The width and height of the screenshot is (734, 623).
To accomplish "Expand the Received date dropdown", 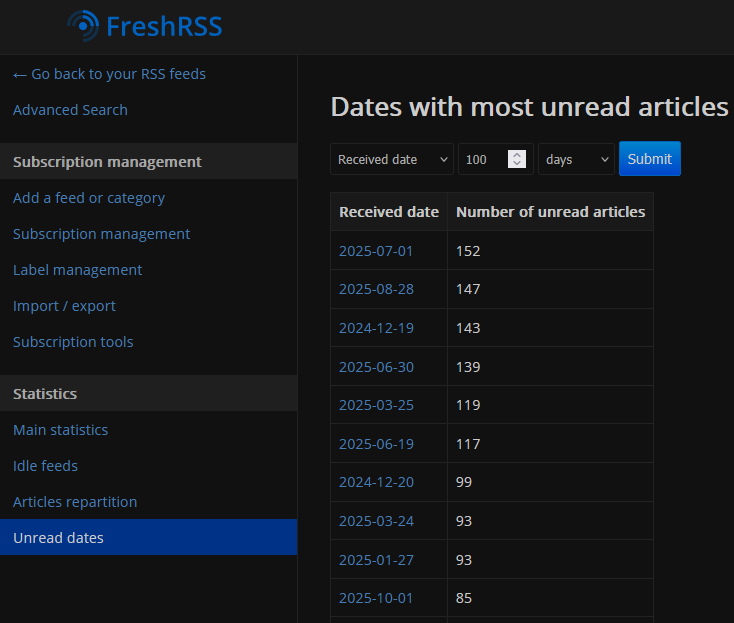I will [392, 159].
